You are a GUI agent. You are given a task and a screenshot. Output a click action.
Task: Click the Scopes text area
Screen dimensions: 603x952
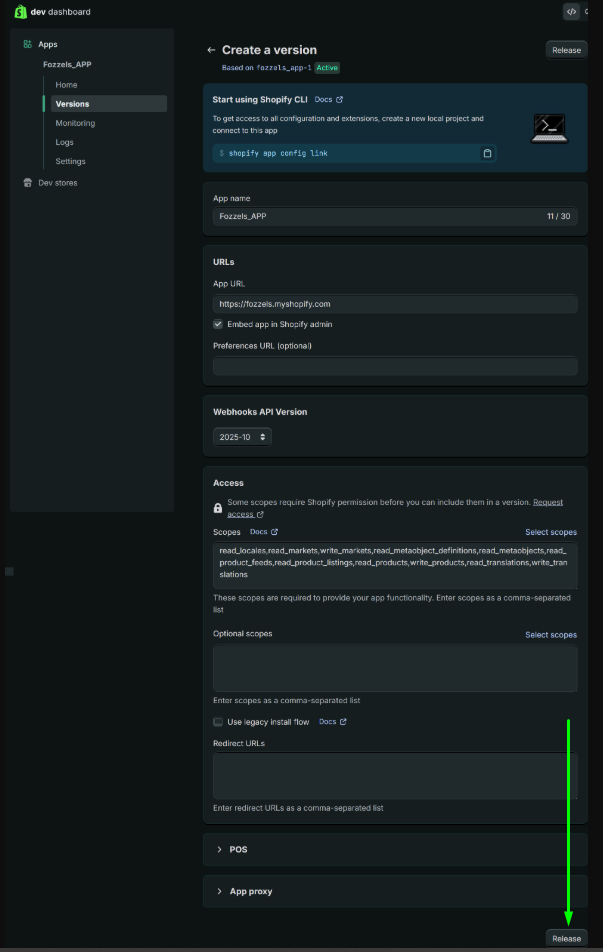coord(395,565)
